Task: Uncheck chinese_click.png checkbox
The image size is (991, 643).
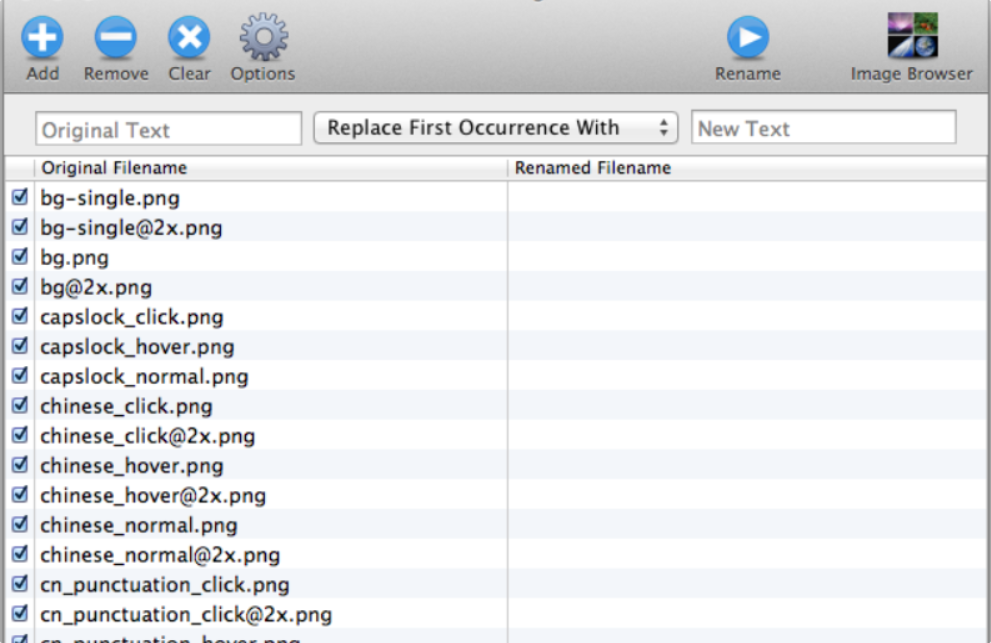Action: click(x=20, y=405)
